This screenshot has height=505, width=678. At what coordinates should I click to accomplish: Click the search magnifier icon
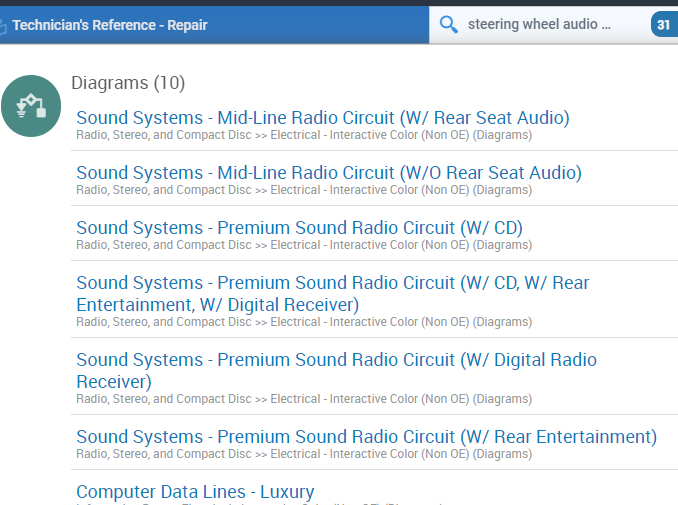tap(449, 24)
